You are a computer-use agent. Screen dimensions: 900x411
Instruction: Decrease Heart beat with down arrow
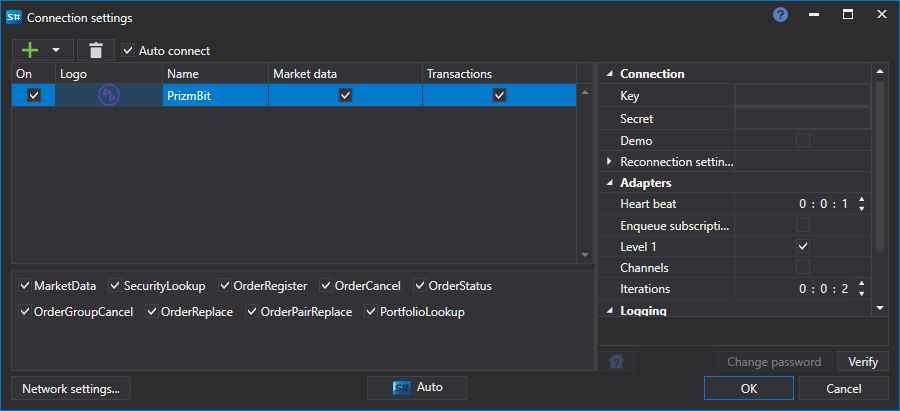(x=862, y=208)
